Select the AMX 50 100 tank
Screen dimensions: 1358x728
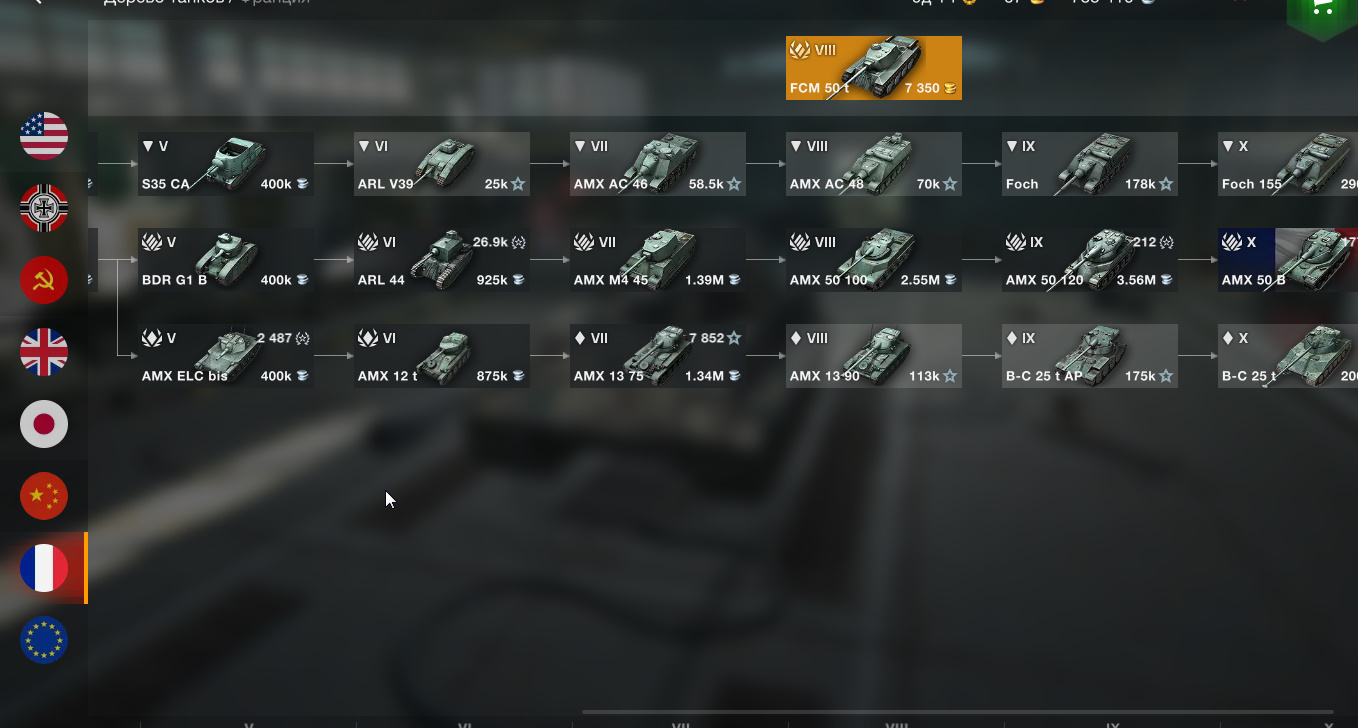click(x=874, y=260)
